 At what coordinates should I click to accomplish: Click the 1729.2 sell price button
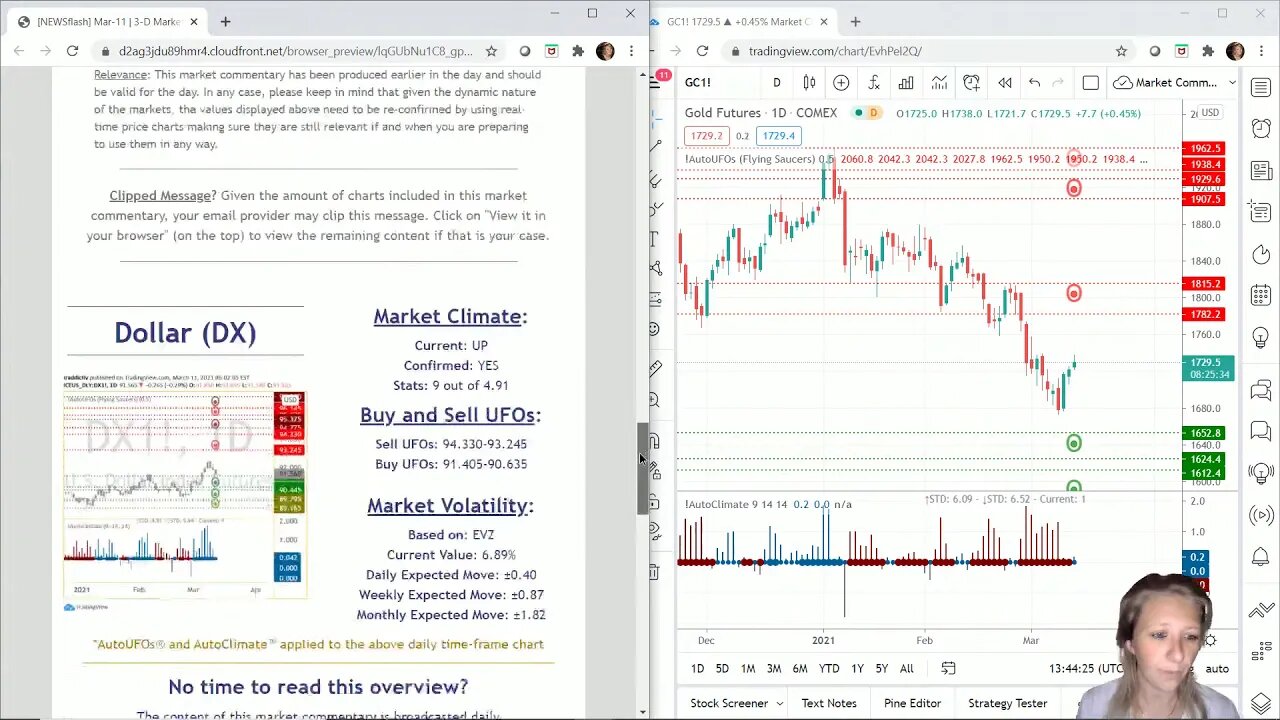point(705,135)
